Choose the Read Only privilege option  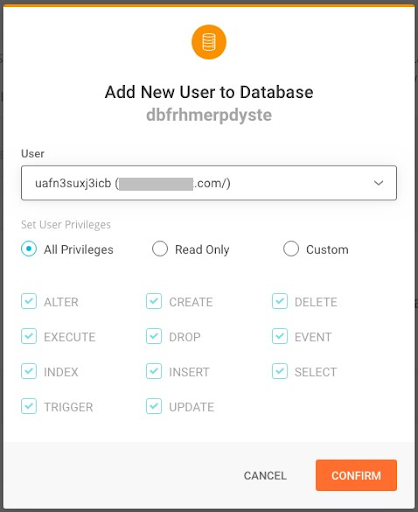(160, 249)
